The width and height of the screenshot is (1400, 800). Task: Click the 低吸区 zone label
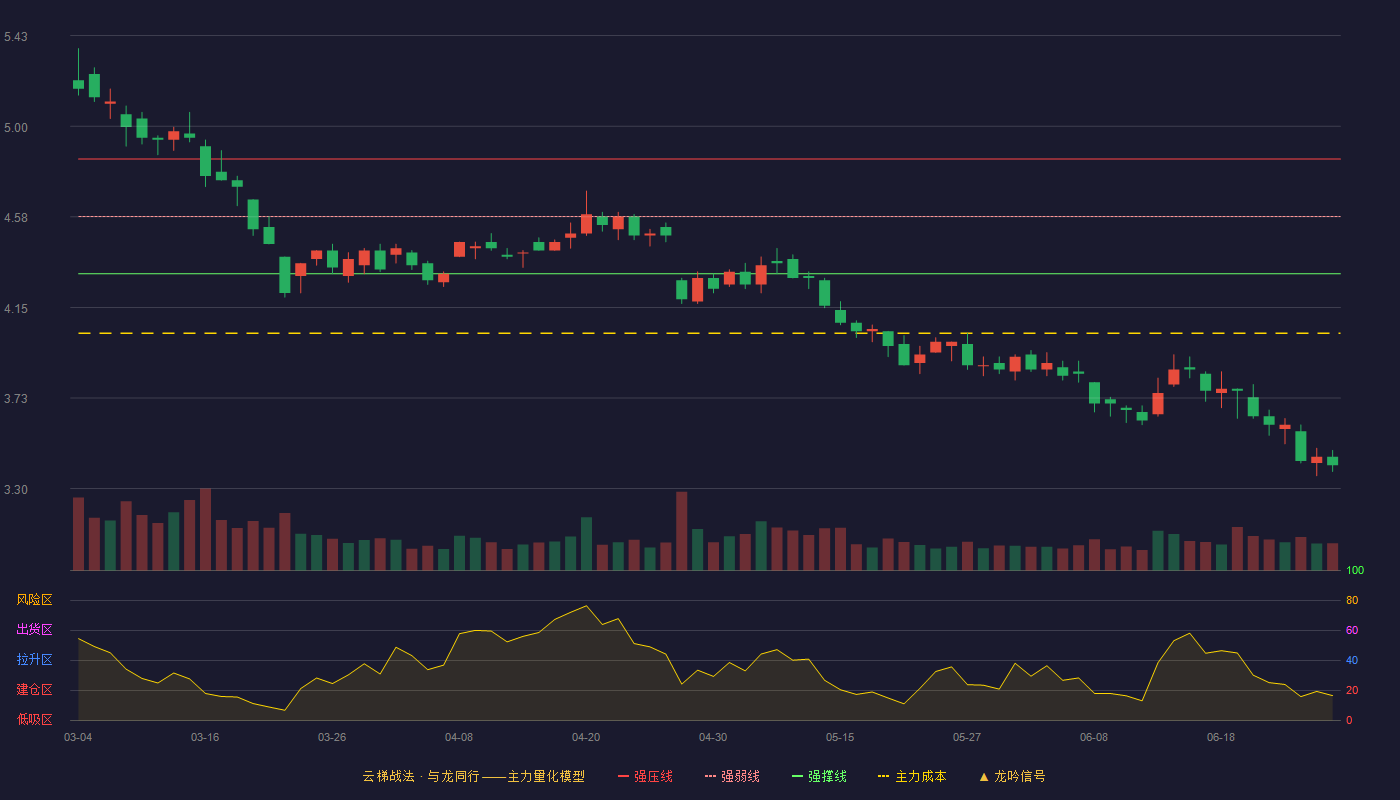click(34, 720)
